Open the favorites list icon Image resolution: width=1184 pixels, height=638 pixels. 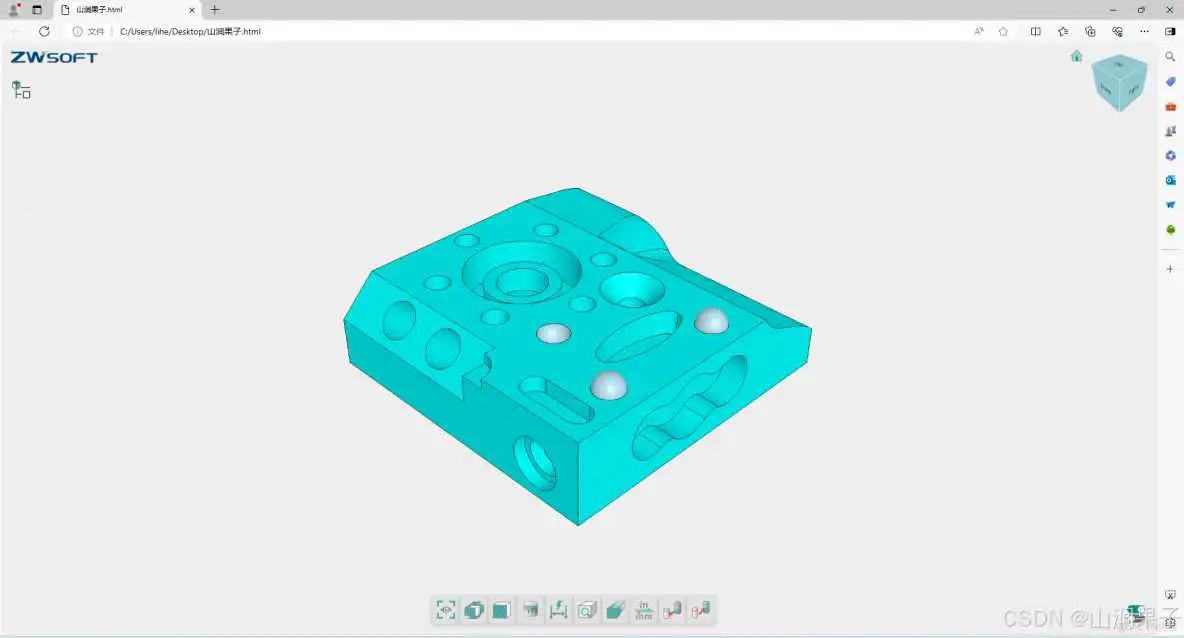point(1062,31)
